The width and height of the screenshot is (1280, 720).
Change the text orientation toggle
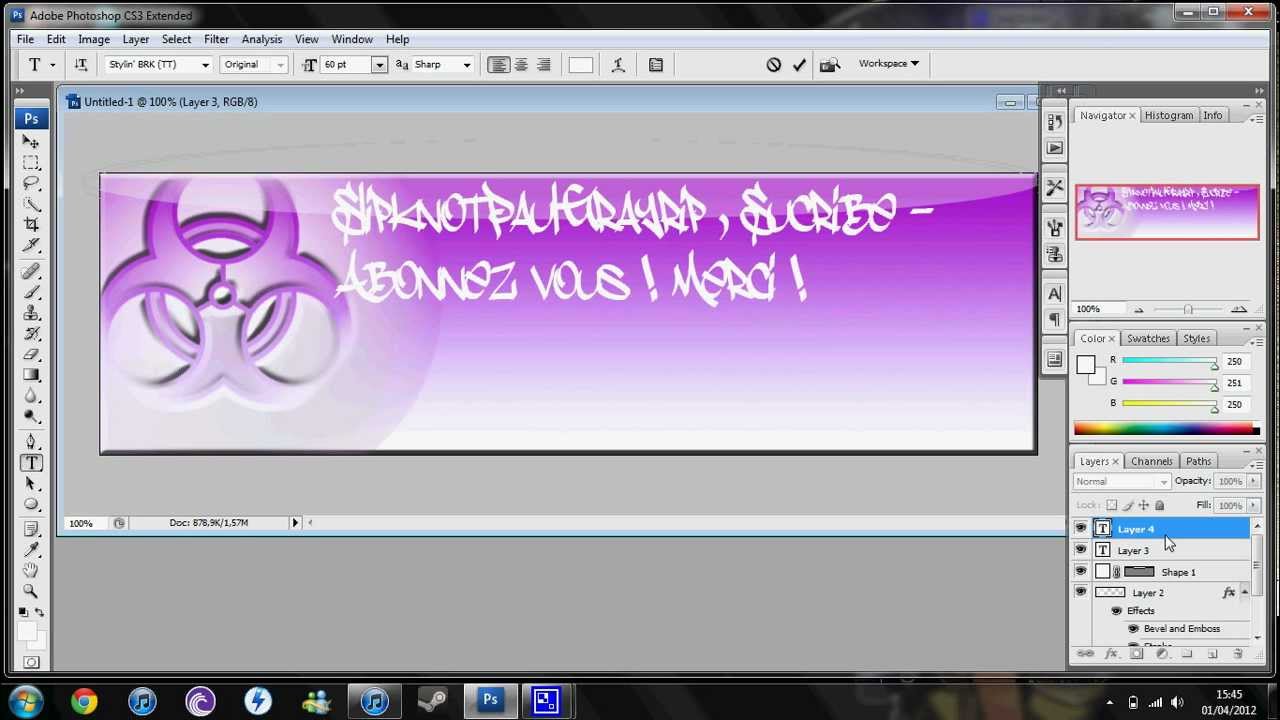coord(81,65)
